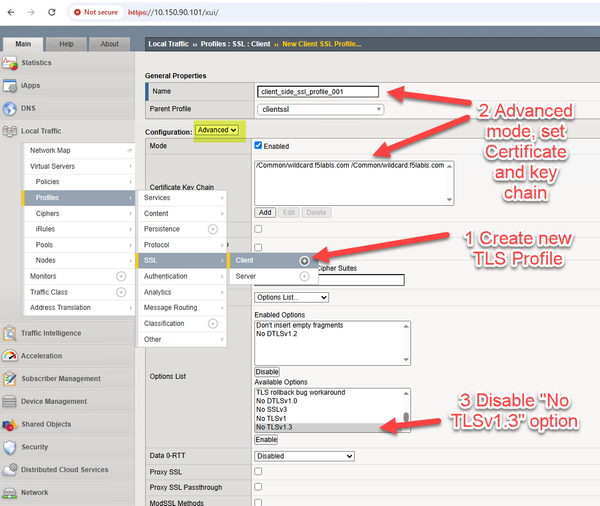Click the Add button under Certificate Key Chain

(x=265, y=213)
